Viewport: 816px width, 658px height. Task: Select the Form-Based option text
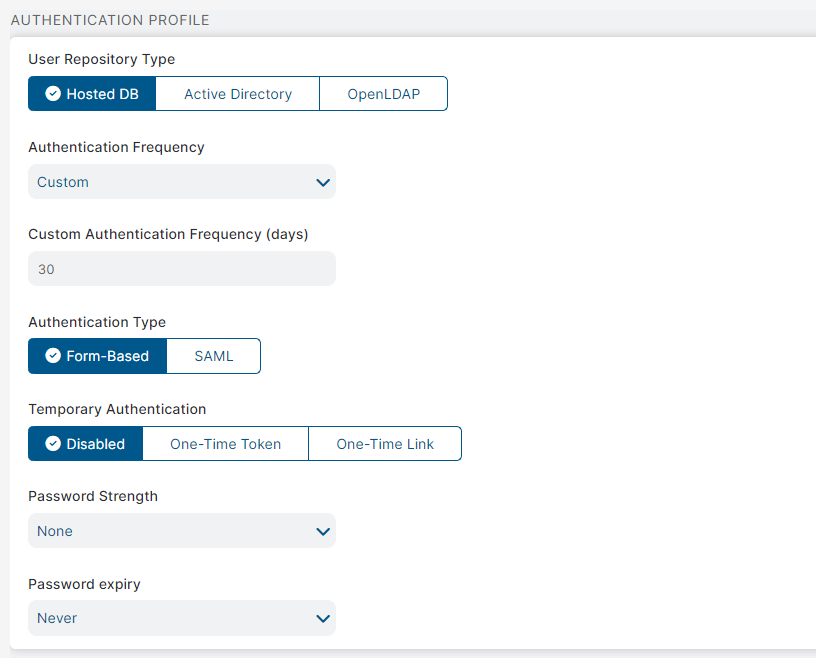coord(107,356)
